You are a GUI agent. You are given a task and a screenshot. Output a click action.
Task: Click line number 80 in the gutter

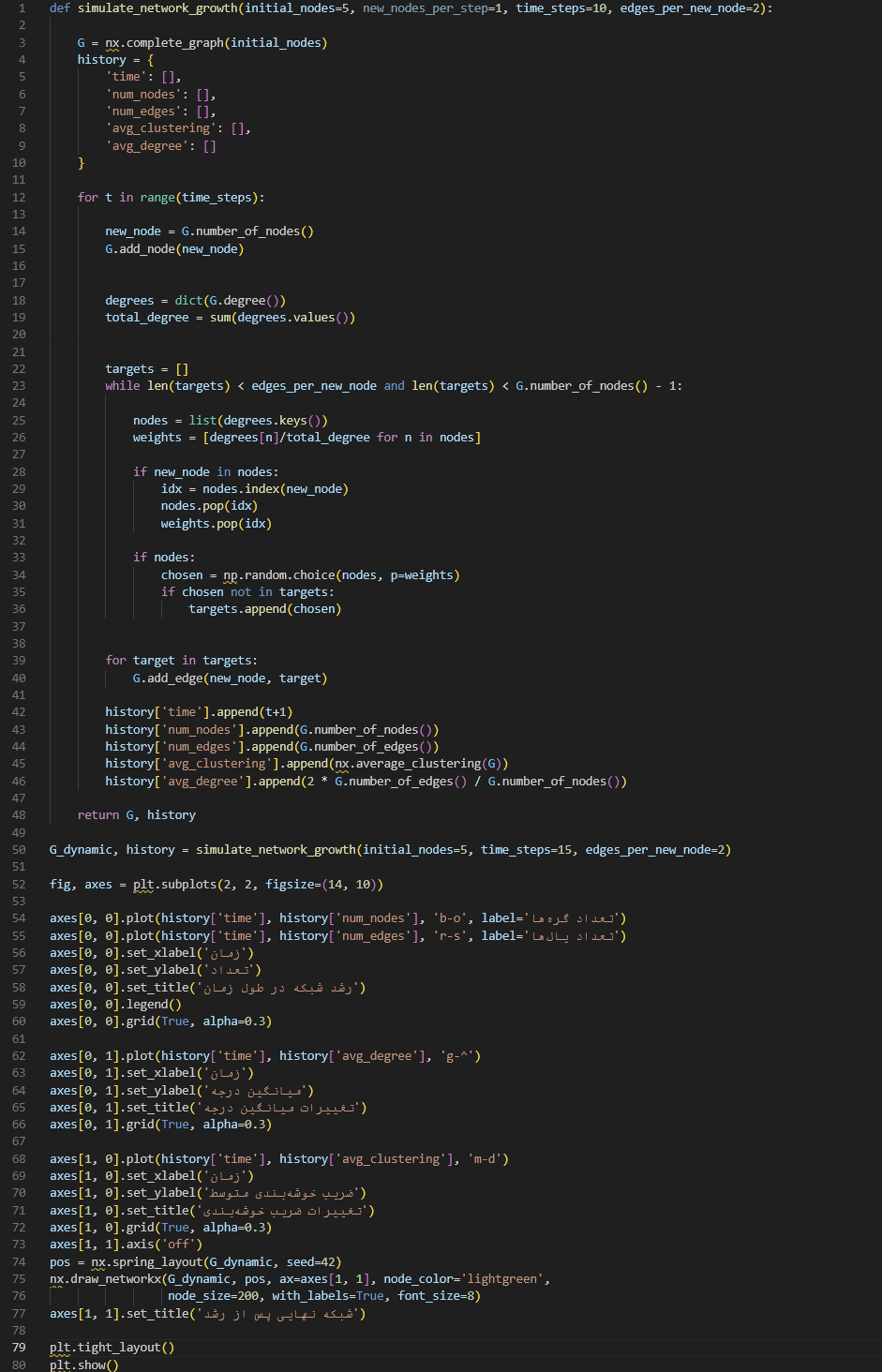[x=19, y=1365]
